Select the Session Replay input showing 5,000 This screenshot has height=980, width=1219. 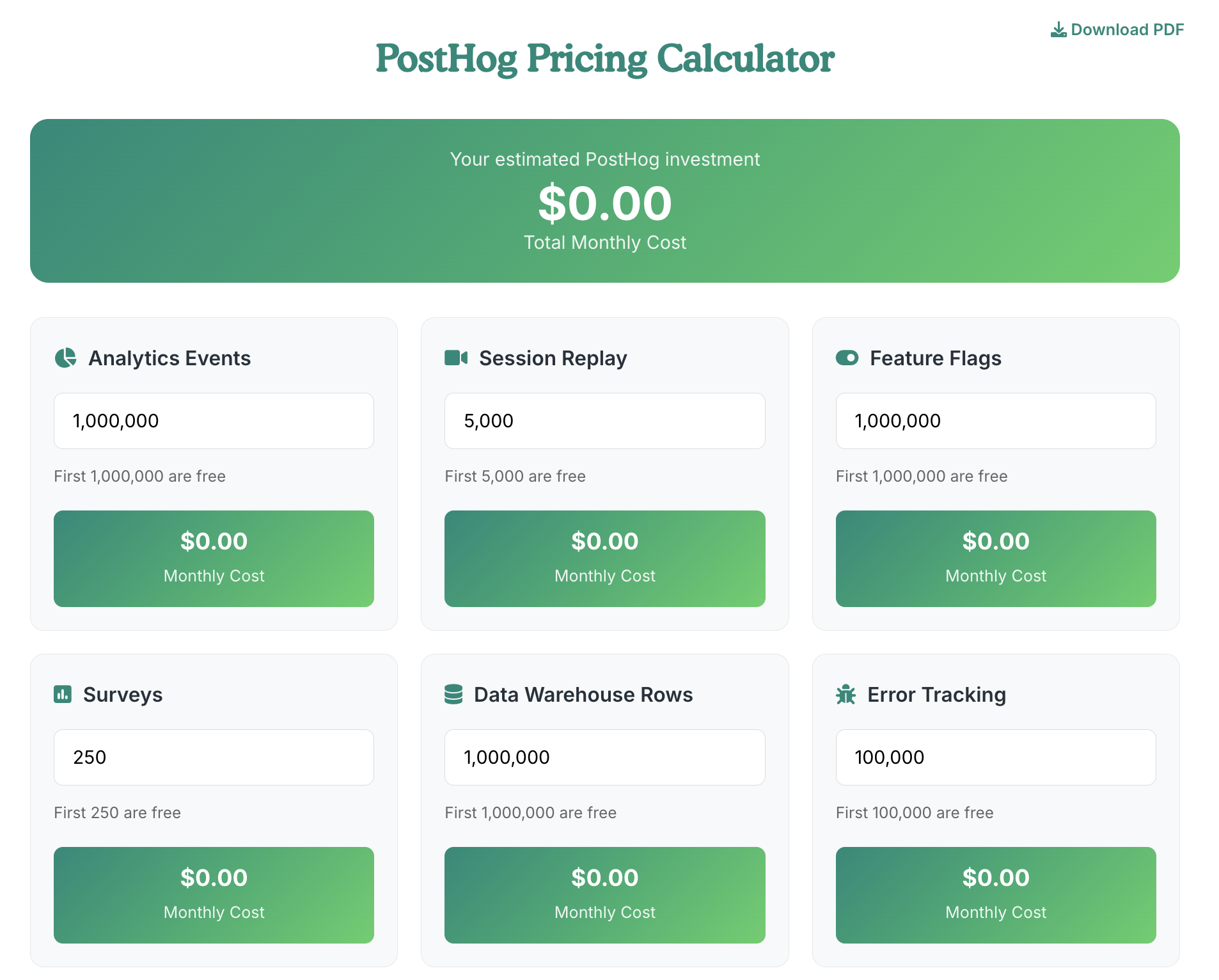(x=604, y=420)
